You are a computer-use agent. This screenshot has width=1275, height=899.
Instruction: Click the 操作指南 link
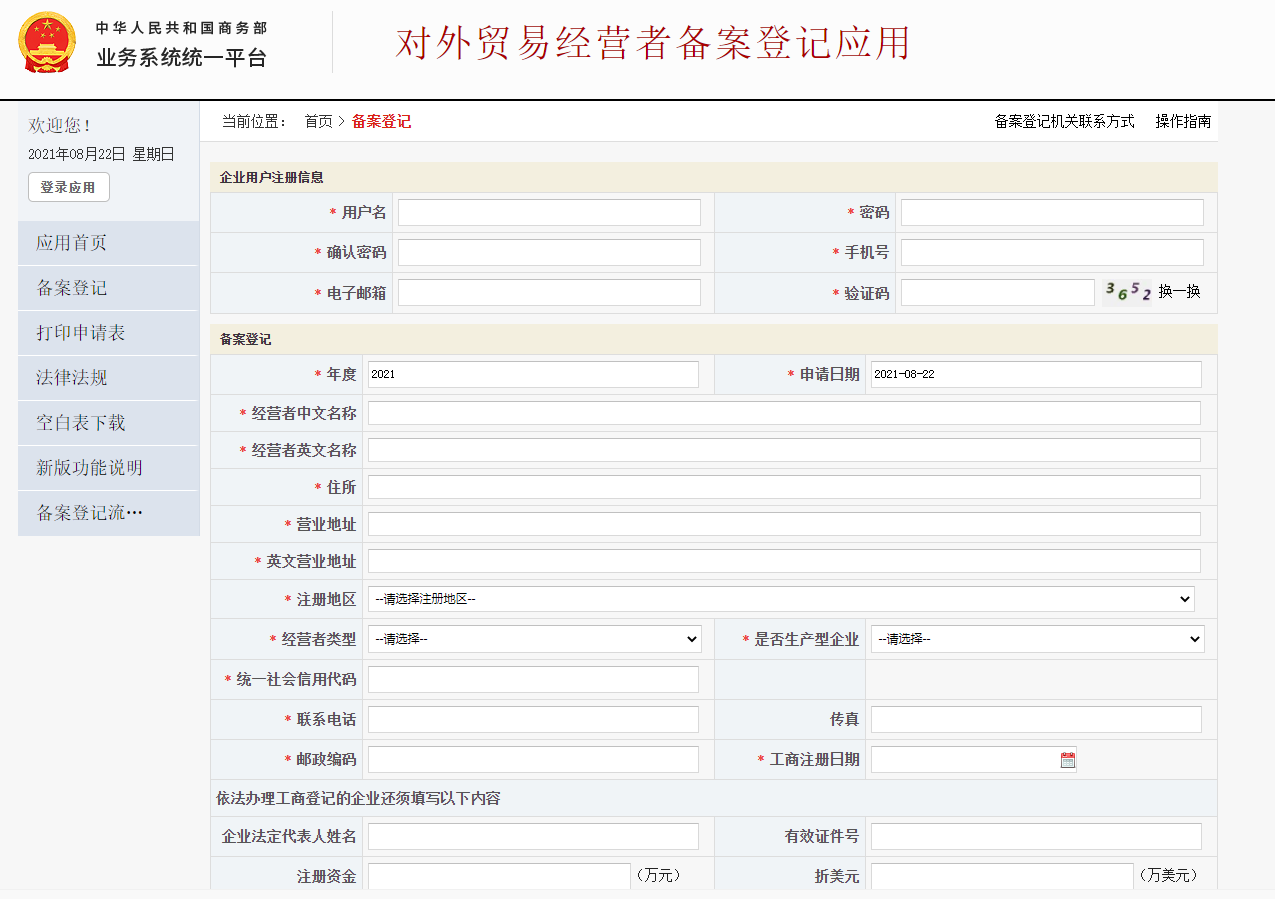(x=1183, y=121)
